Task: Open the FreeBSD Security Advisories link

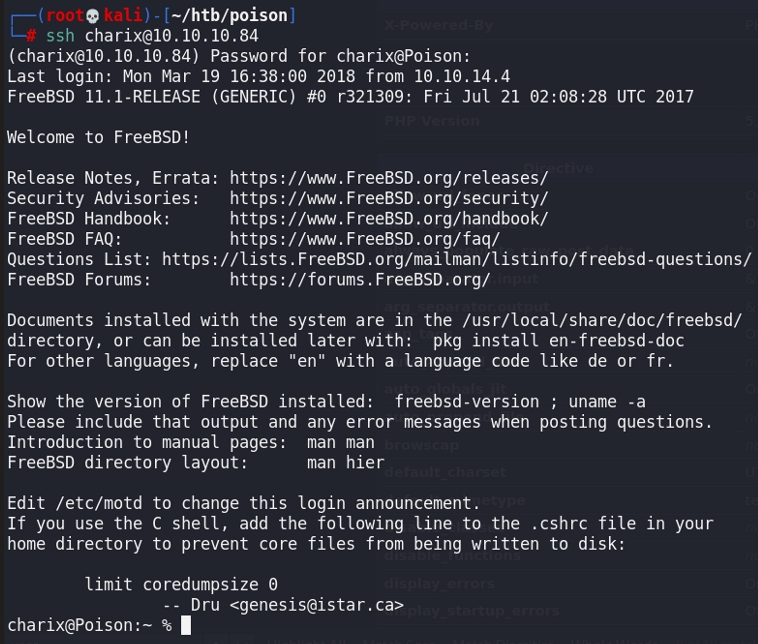Action: coord(389,198)
